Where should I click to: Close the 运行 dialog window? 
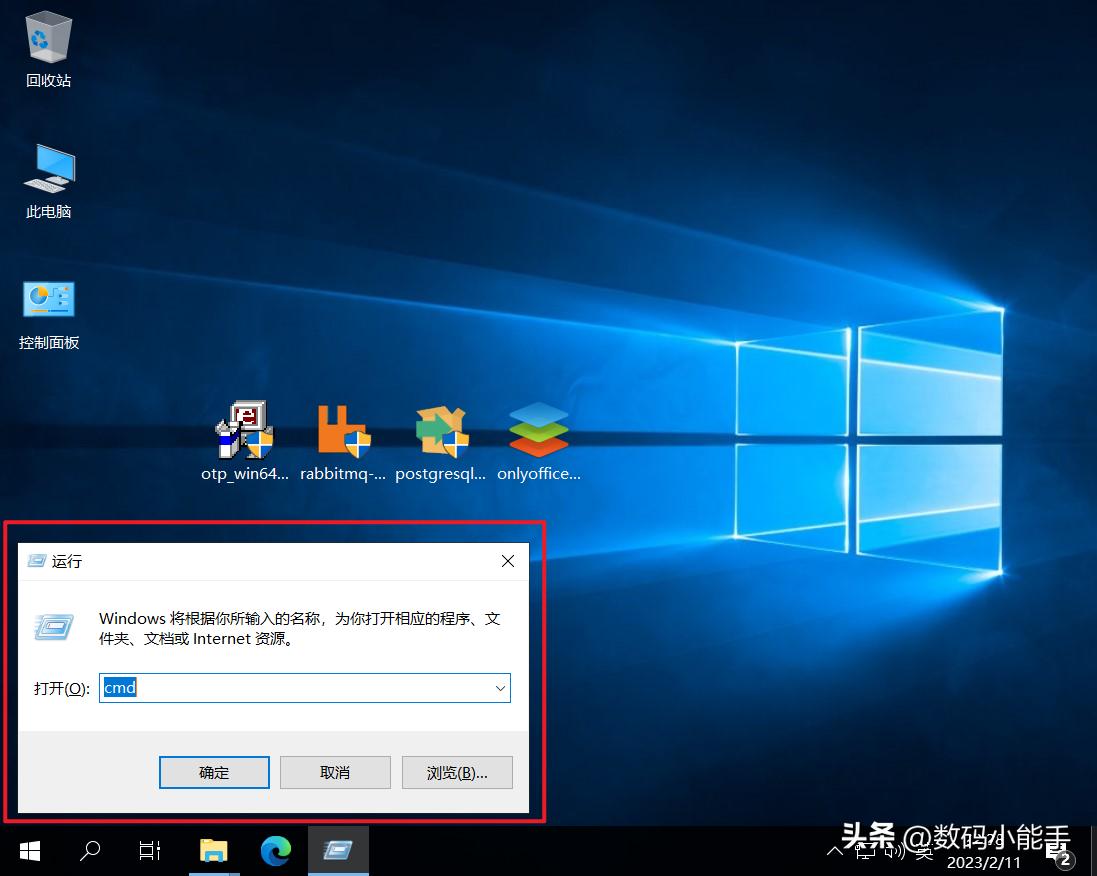pyautogui.click(x=508, y=561)
